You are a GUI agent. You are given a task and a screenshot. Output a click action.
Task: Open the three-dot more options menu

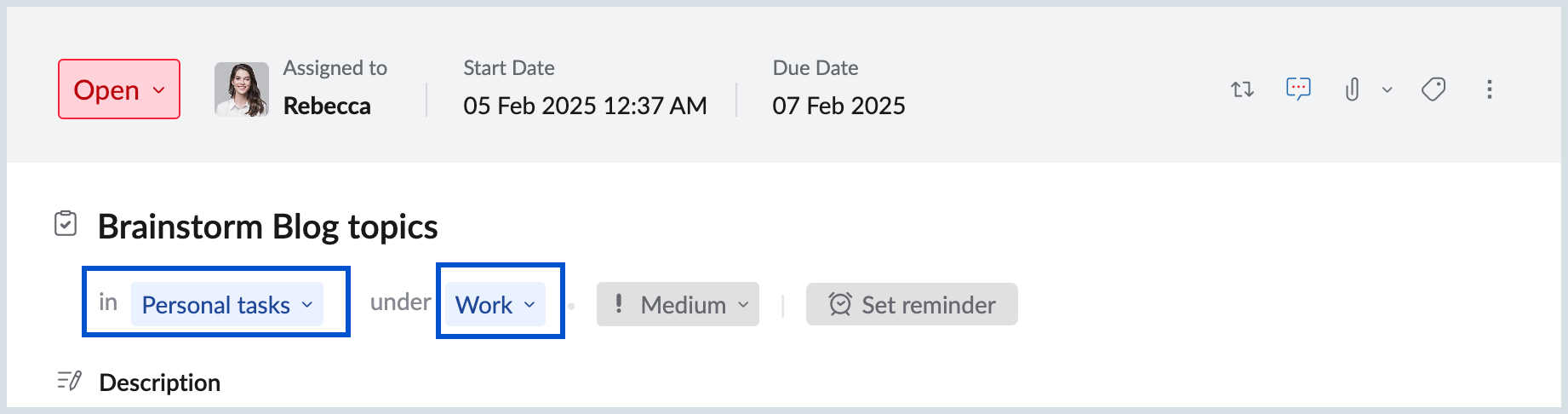pyautogui.click(x=1489, y=89)
